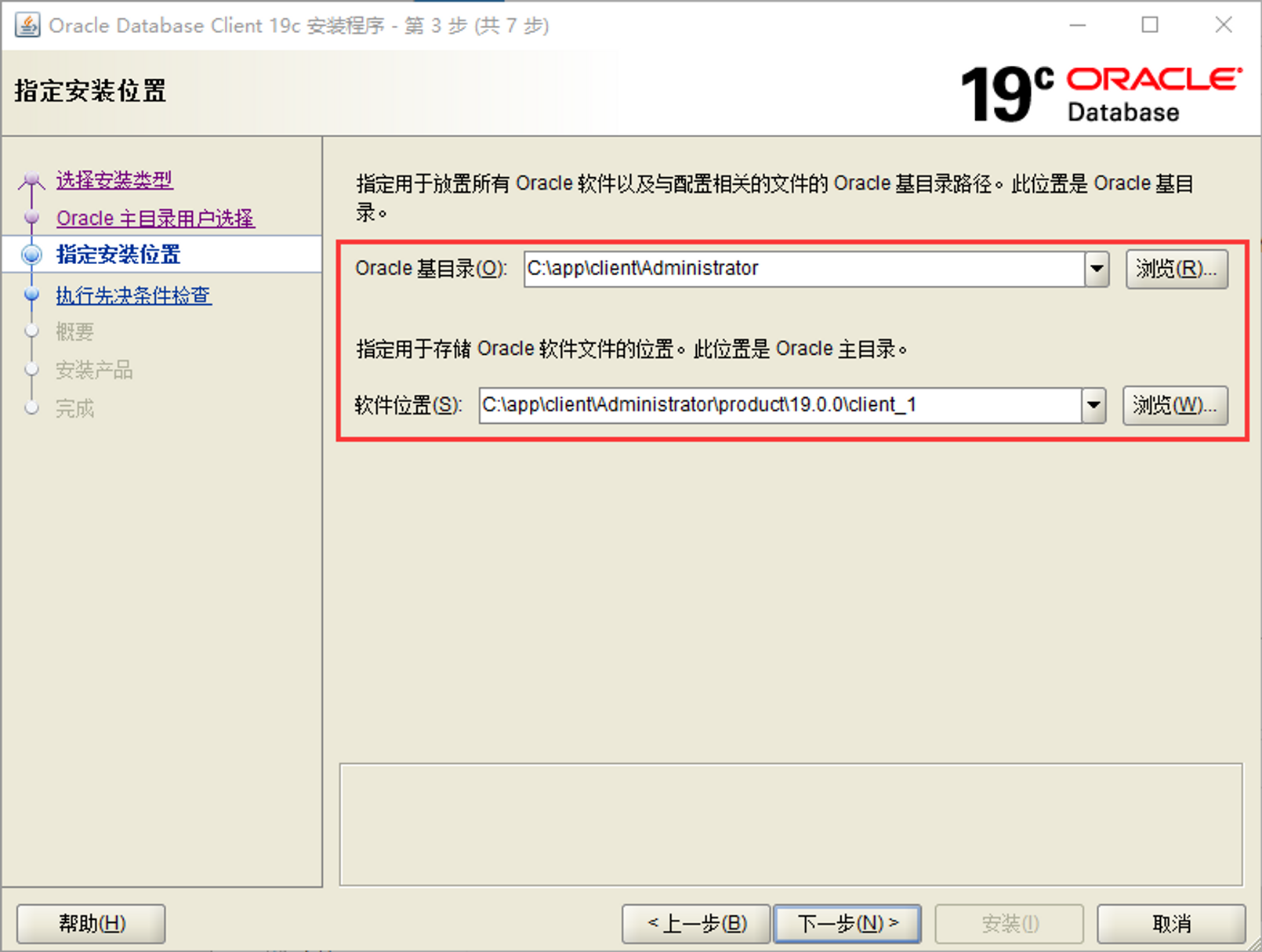Click the 软件位置 path text field
Screen dimensions: 1262x952
[x=779, y=405]
